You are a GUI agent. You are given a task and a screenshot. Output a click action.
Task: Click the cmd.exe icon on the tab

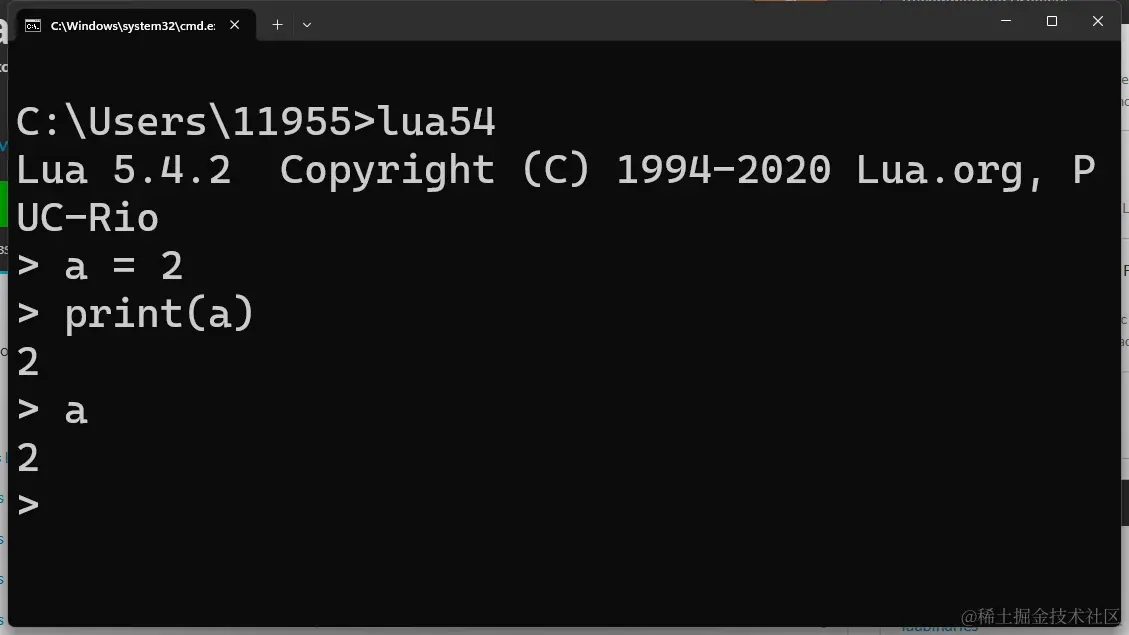coord(32,25)
